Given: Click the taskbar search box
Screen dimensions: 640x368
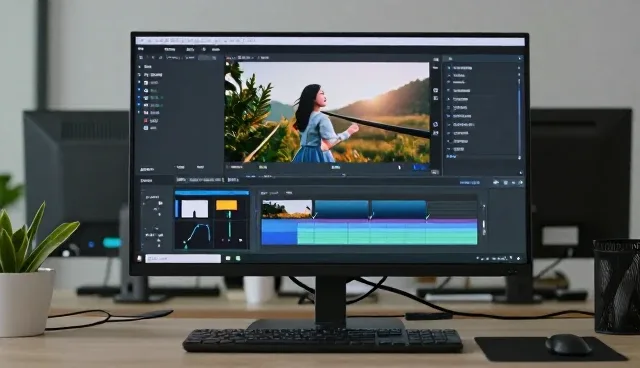Looking at the screenshot, I should 183,258.
